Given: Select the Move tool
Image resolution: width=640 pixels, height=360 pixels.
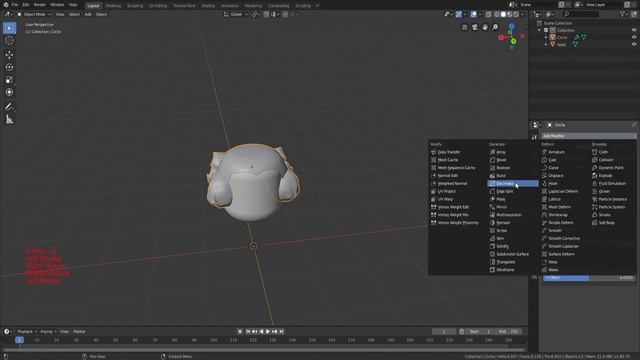Looking at the screenshot, I should [x=9, y=55].
